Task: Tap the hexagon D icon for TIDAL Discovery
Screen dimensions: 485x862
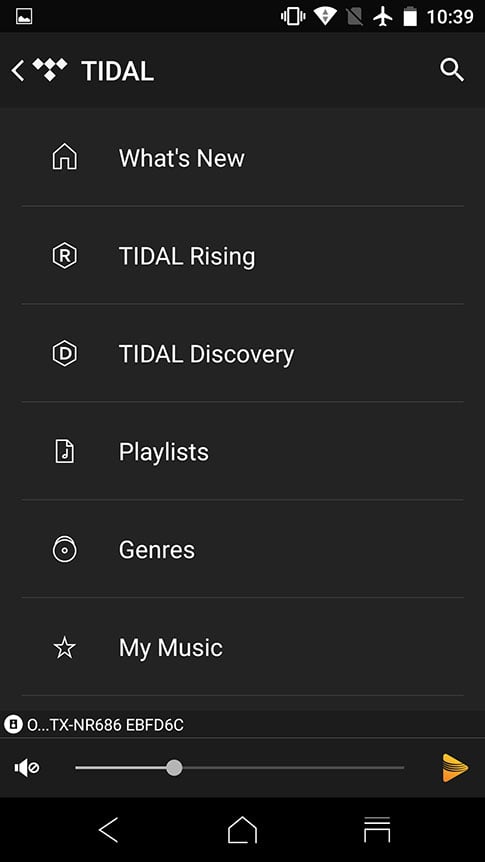Action: click(64, 353)
